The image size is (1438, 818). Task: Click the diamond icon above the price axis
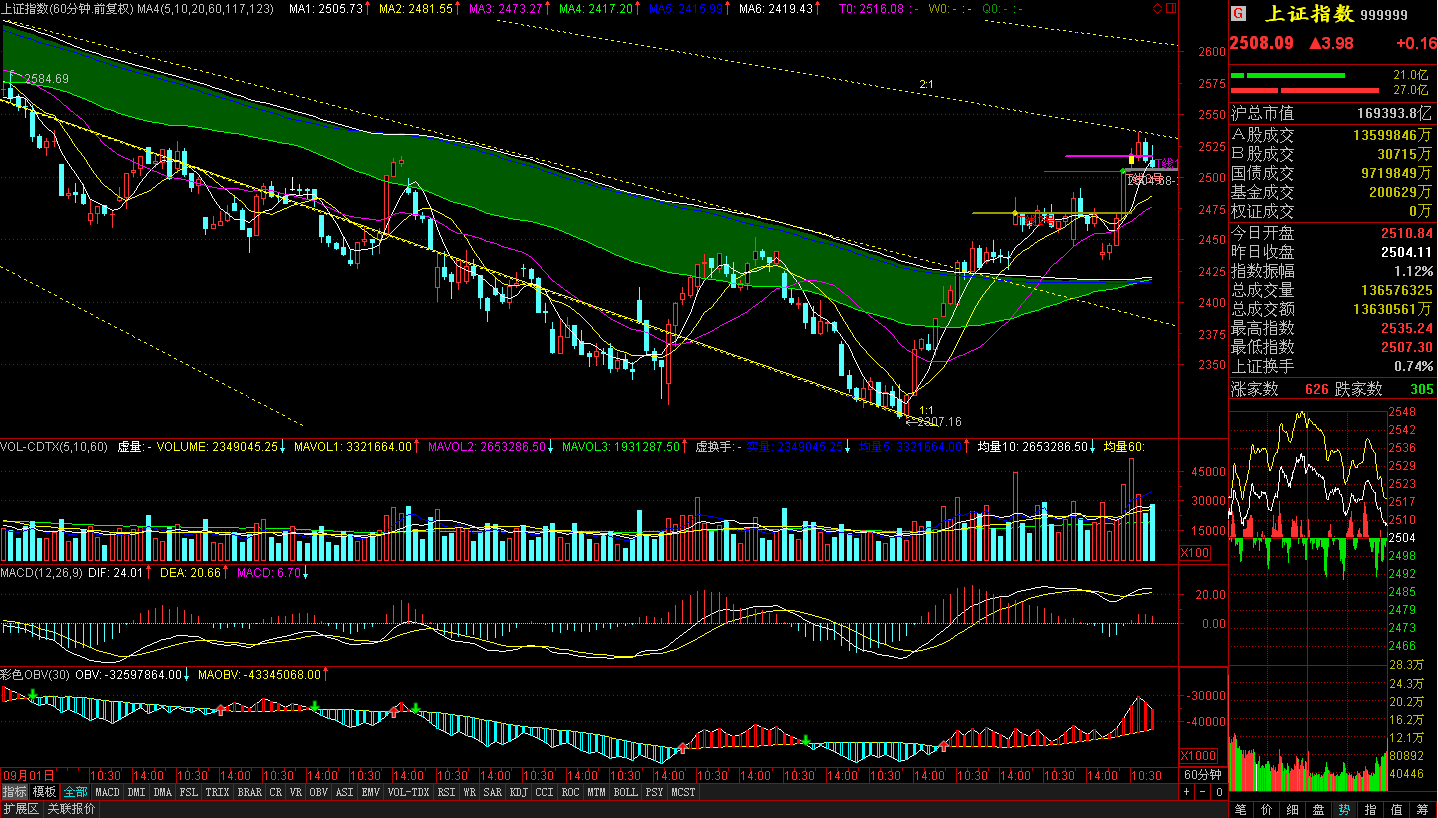click(1158, 9)
